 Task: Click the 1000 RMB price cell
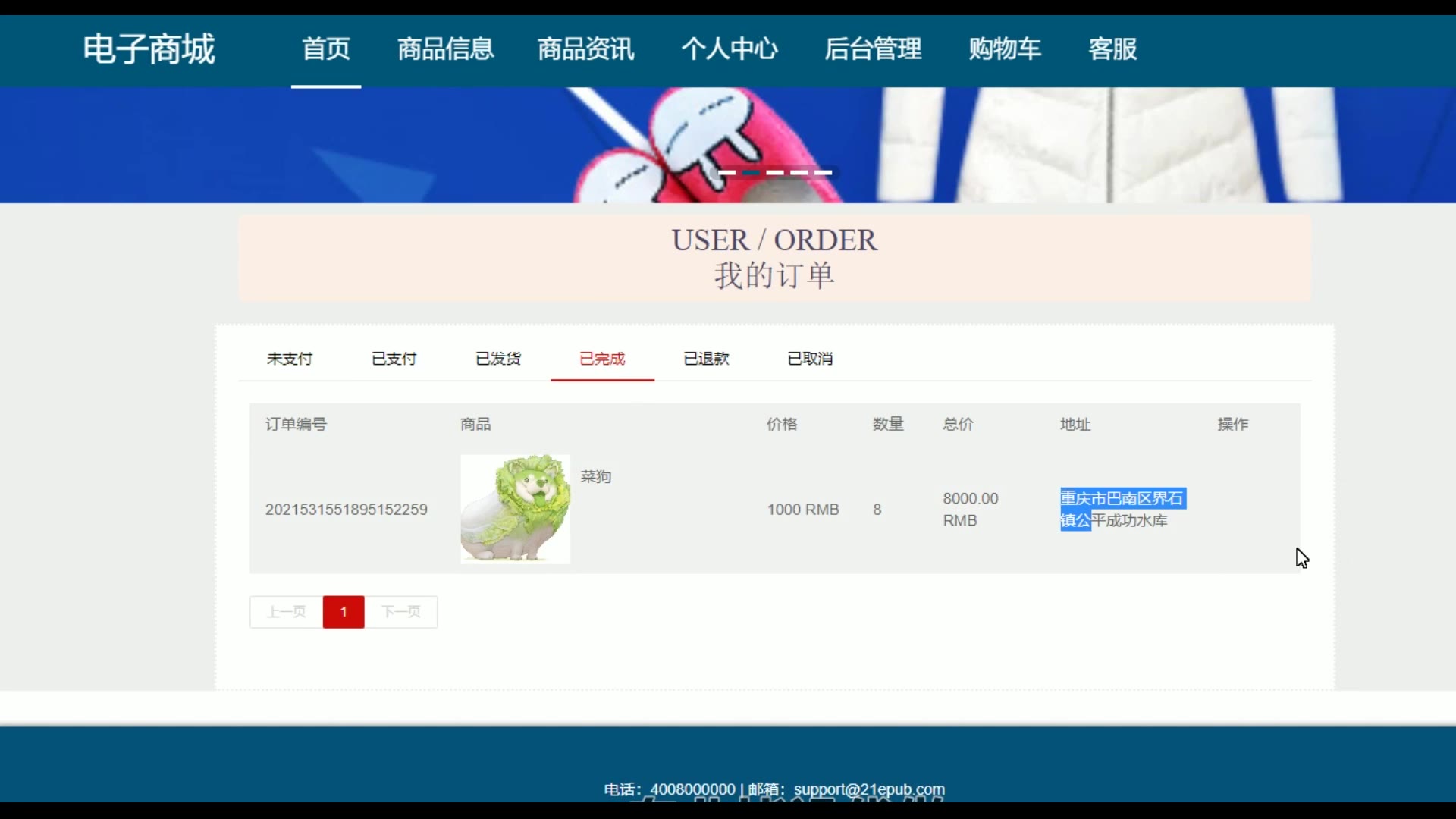pos(803,510)
